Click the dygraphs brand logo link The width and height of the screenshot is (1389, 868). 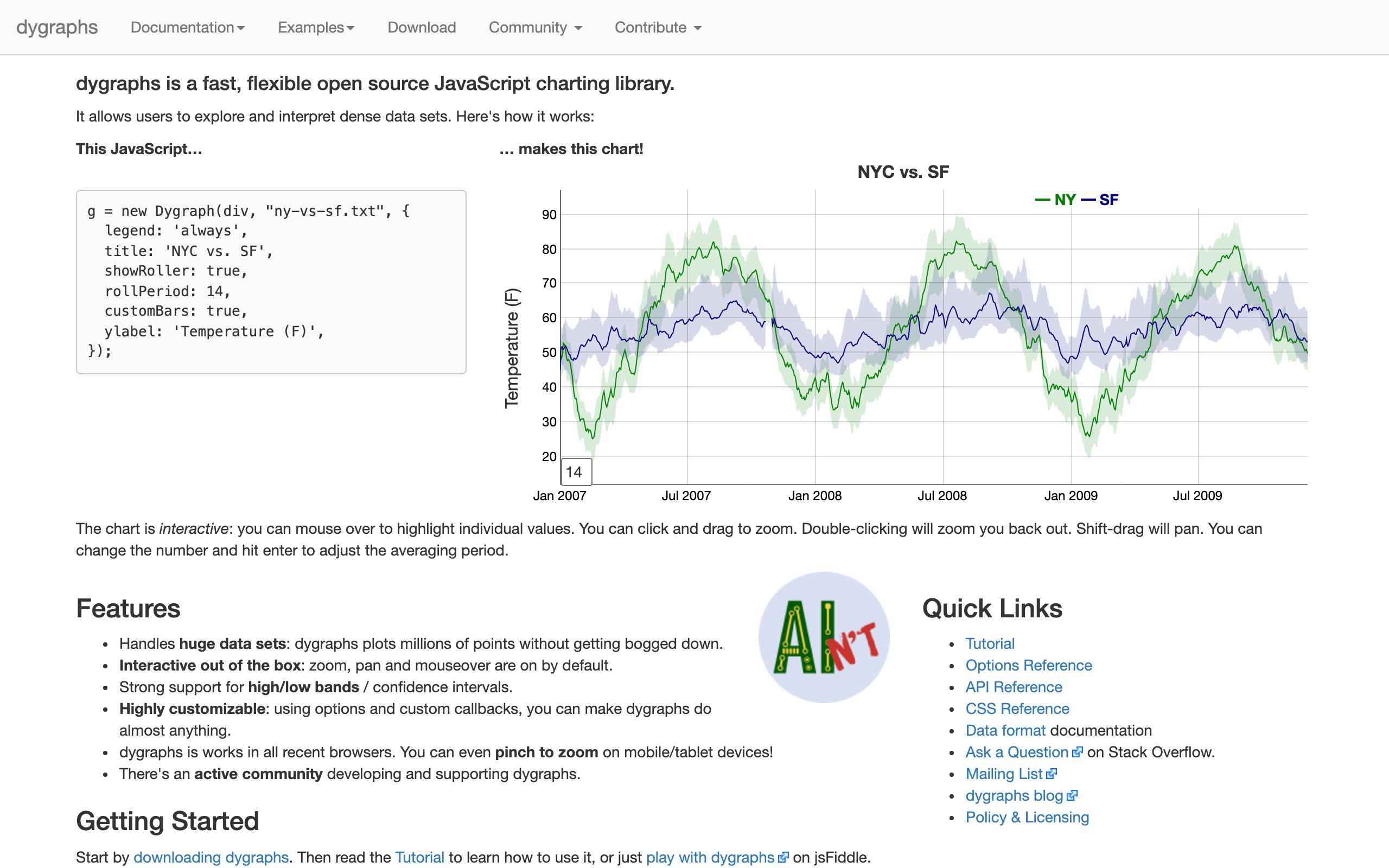[57, 27]
